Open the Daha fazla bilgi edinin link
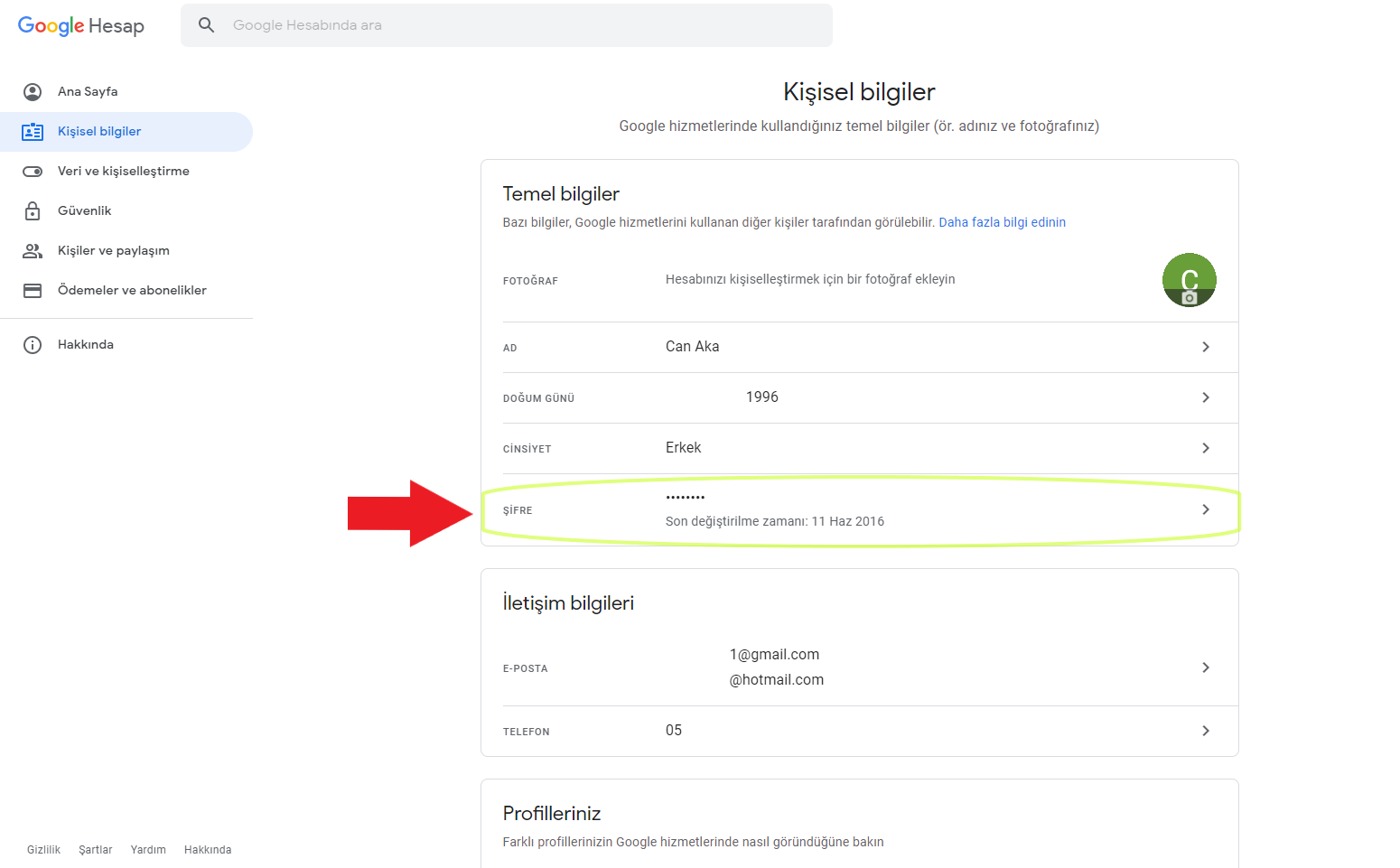 pyautogui.click(x=1002, y=222)
